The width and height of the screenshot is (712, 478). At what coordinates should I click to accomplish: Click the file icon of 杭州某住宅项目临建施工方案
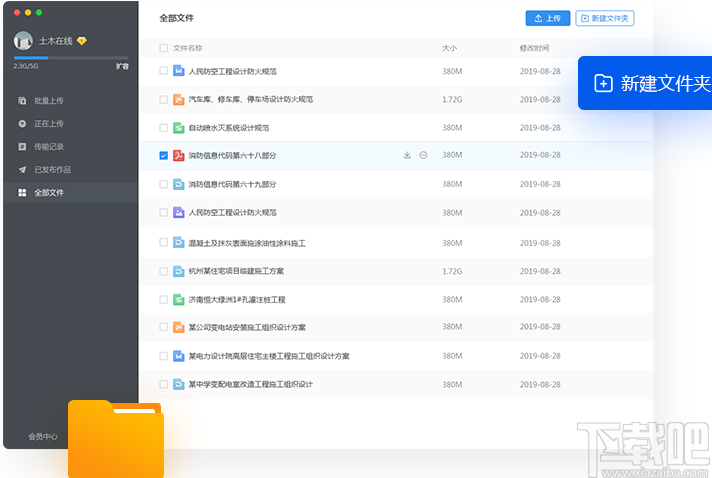coord(178,271)
